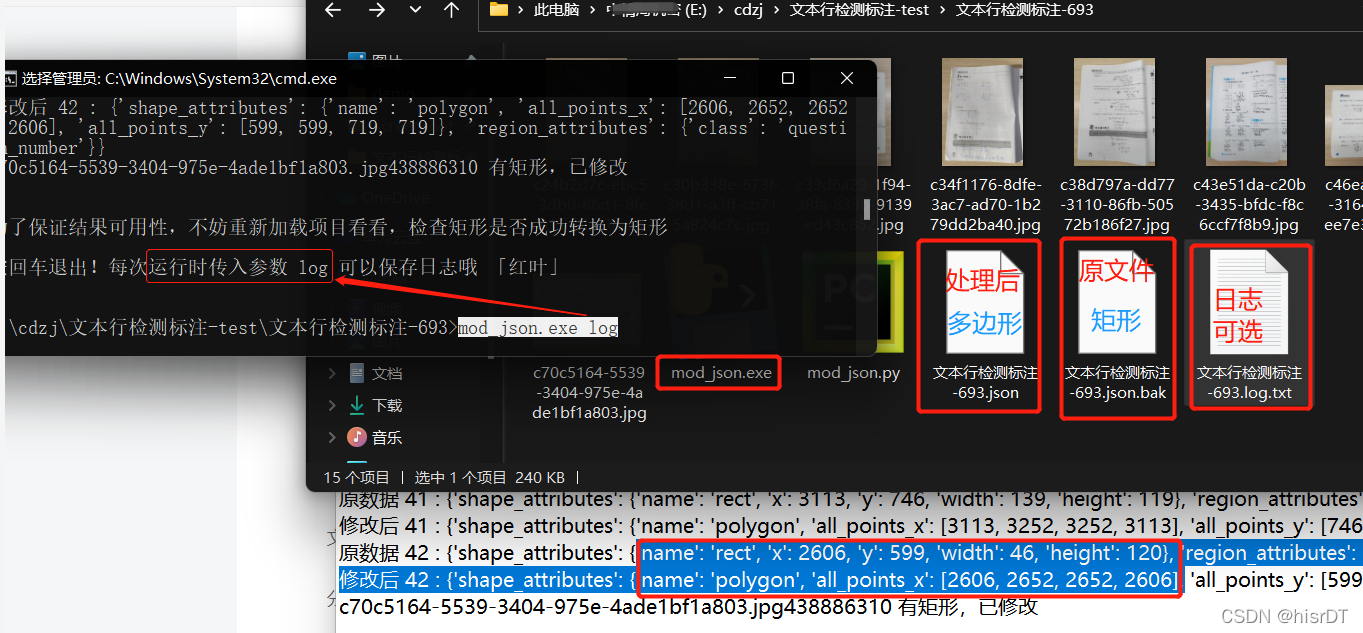Click the 文档 document icon in sidebar
The height and width of the screenshot is (633, 1363).
pos(356,373)
